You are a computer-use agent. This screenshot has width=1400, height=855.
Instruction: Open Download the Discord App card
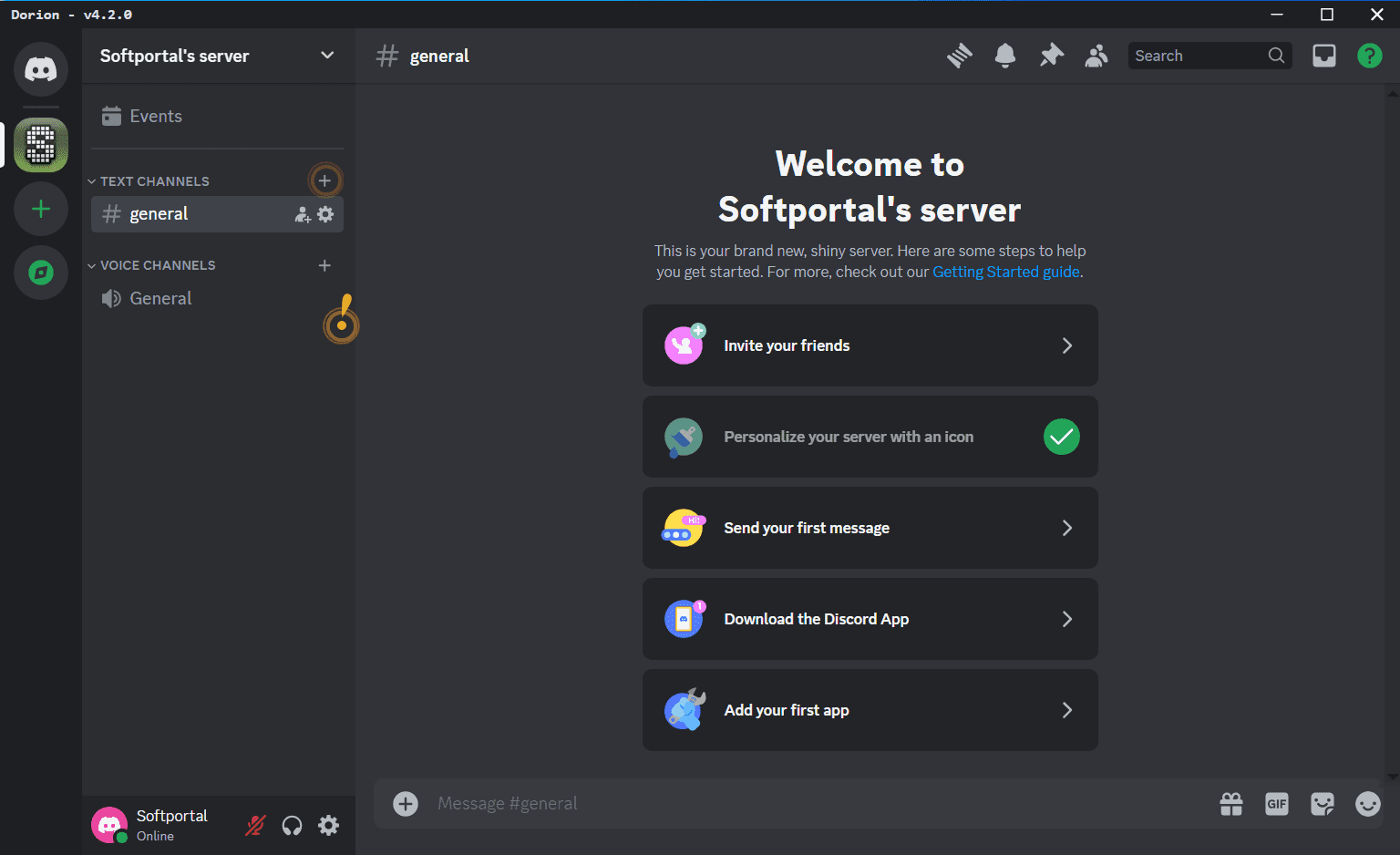(870, 619)
